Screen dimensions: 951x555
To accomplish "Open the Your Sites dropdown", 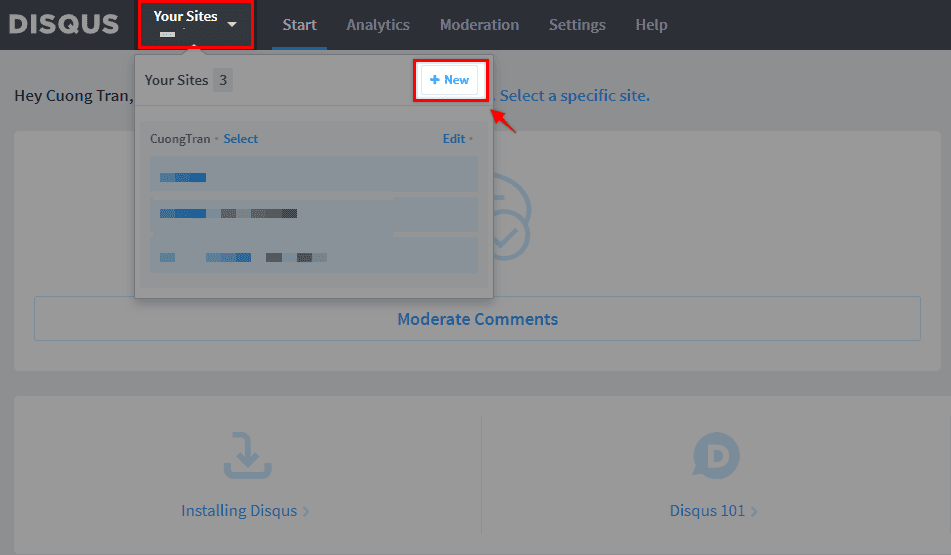I will click(x=195, y=24).
